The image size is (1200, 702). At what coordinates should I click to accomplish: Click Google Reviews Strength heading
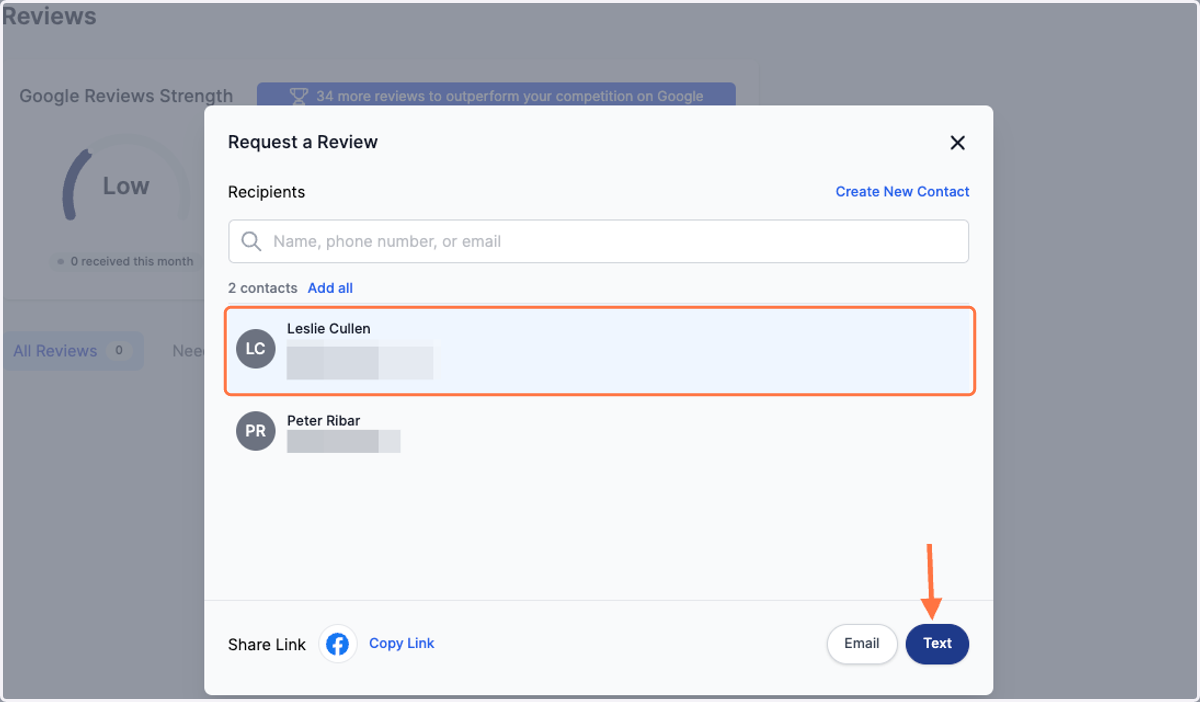126,96
